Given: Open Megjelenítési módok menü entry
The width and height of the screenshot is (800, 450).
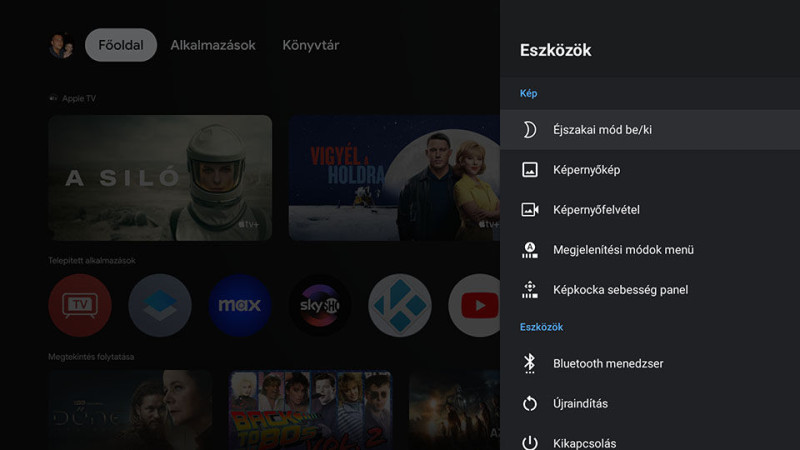Looking at the screenshot, I should click(x=650, y=250).
